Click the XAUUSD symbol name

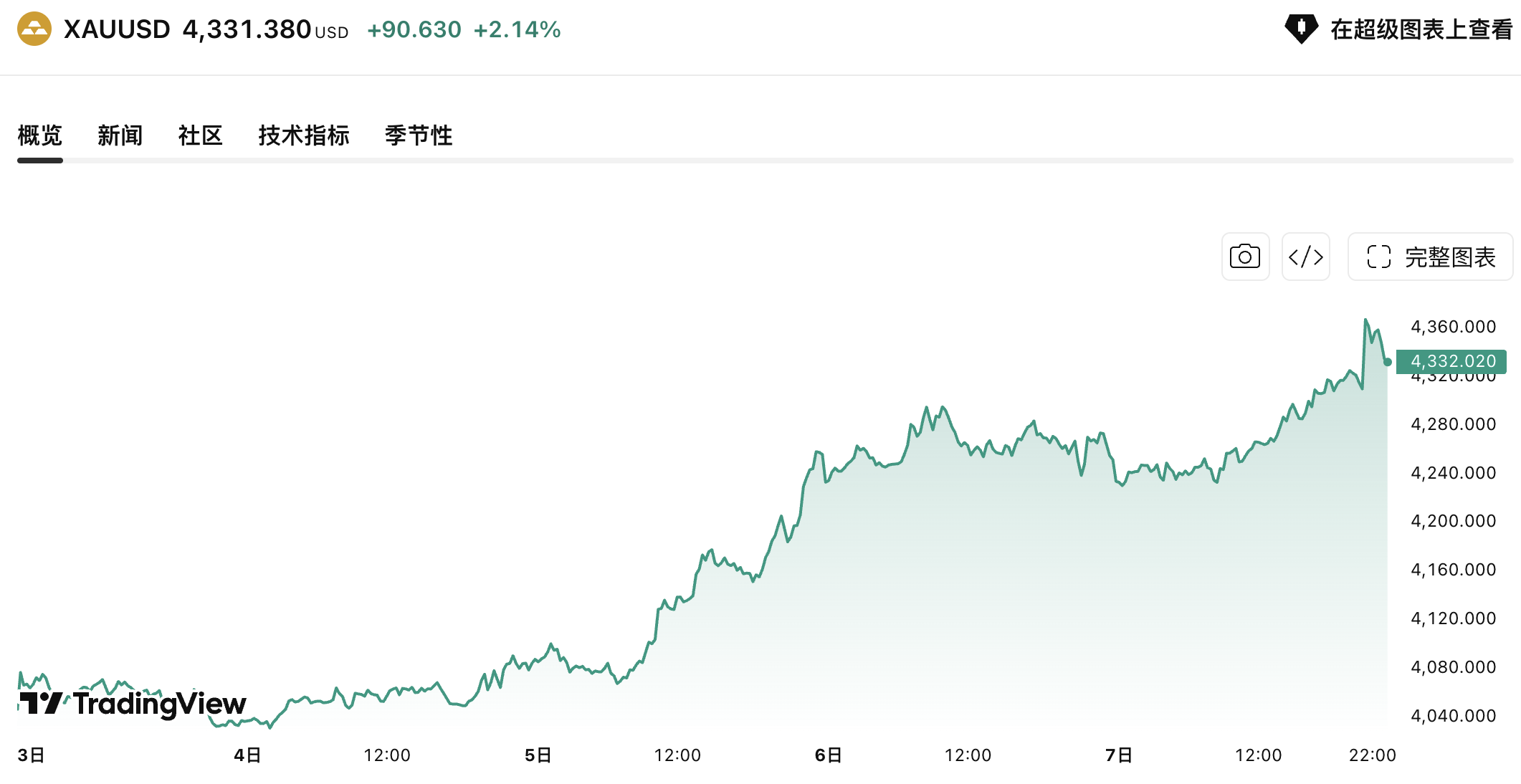[117, 29]
